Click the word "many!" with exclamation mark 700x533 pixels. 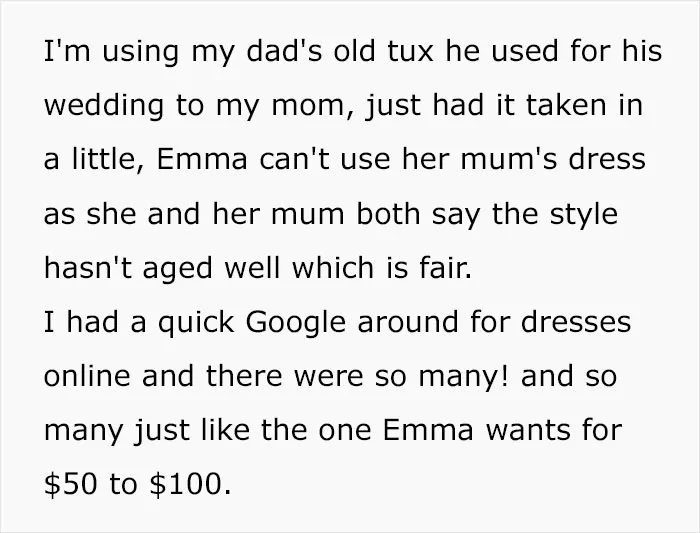click(x=463, y=377)
